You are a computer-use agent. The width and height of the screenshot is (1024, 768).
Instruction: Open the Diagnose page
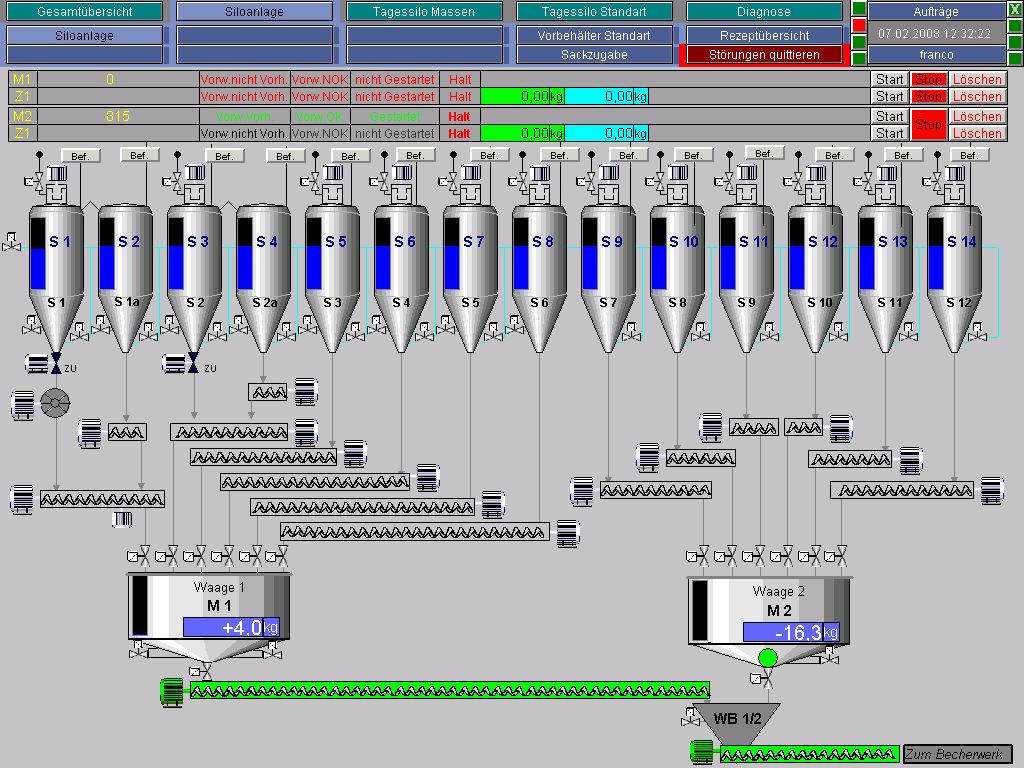(x=764, y=12)
